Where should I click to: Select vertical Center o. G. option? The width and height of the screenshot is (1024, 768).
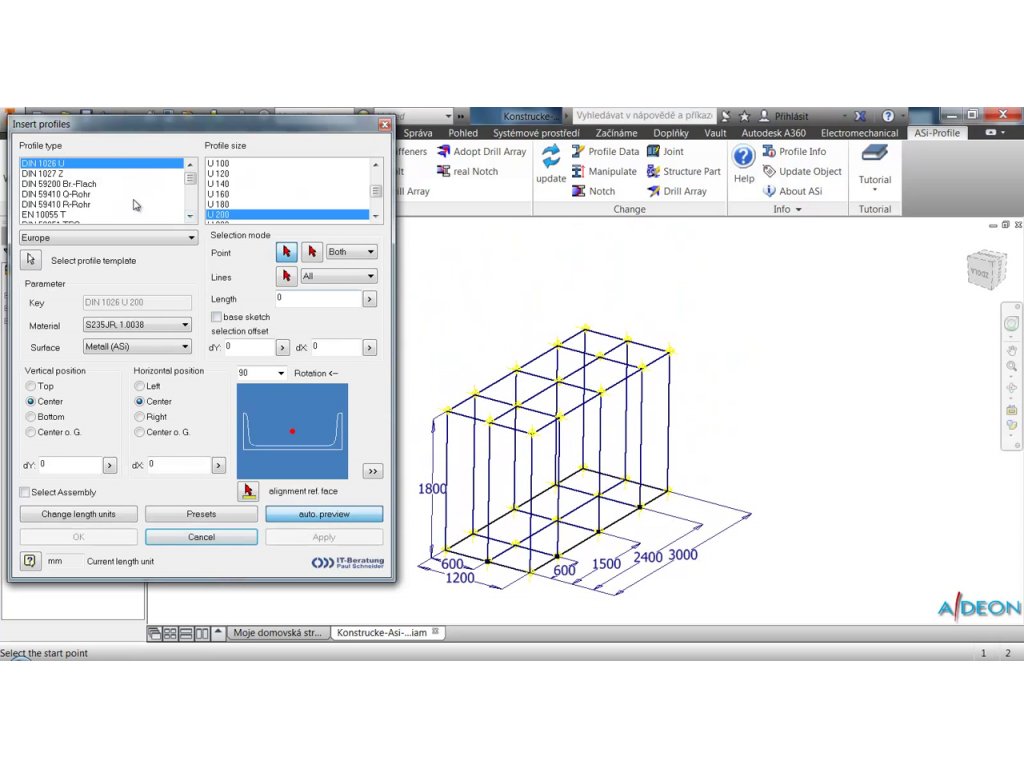pyautogui.click(x=31, y=432)
